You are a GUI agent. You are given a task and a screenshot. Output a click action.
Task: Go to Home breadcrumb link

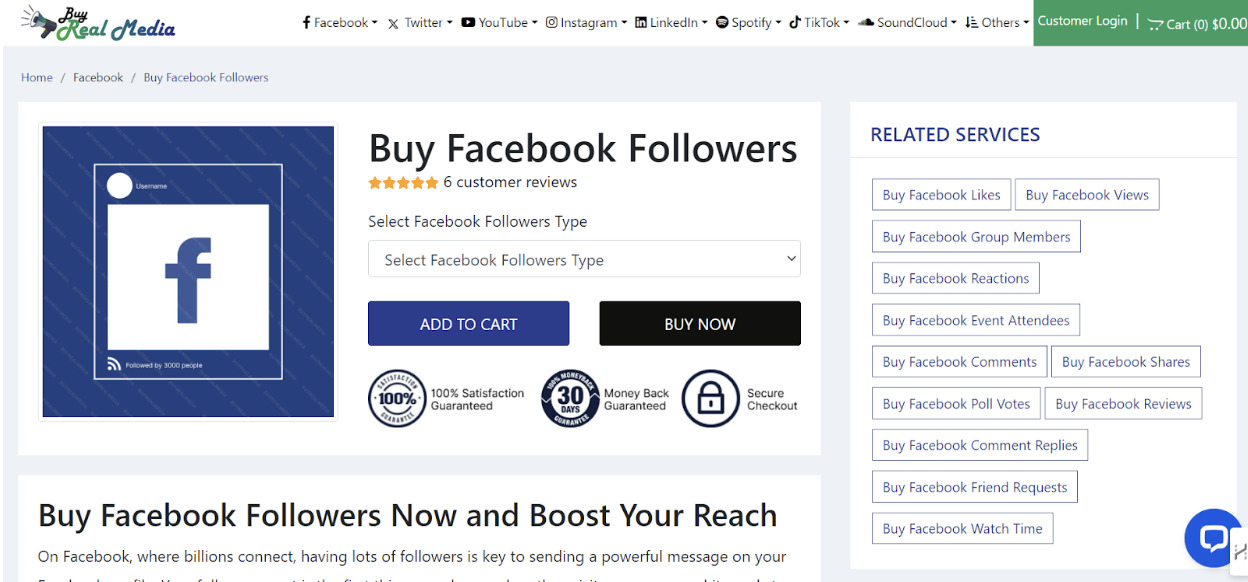pyautogui.click(x=37, y=78)
